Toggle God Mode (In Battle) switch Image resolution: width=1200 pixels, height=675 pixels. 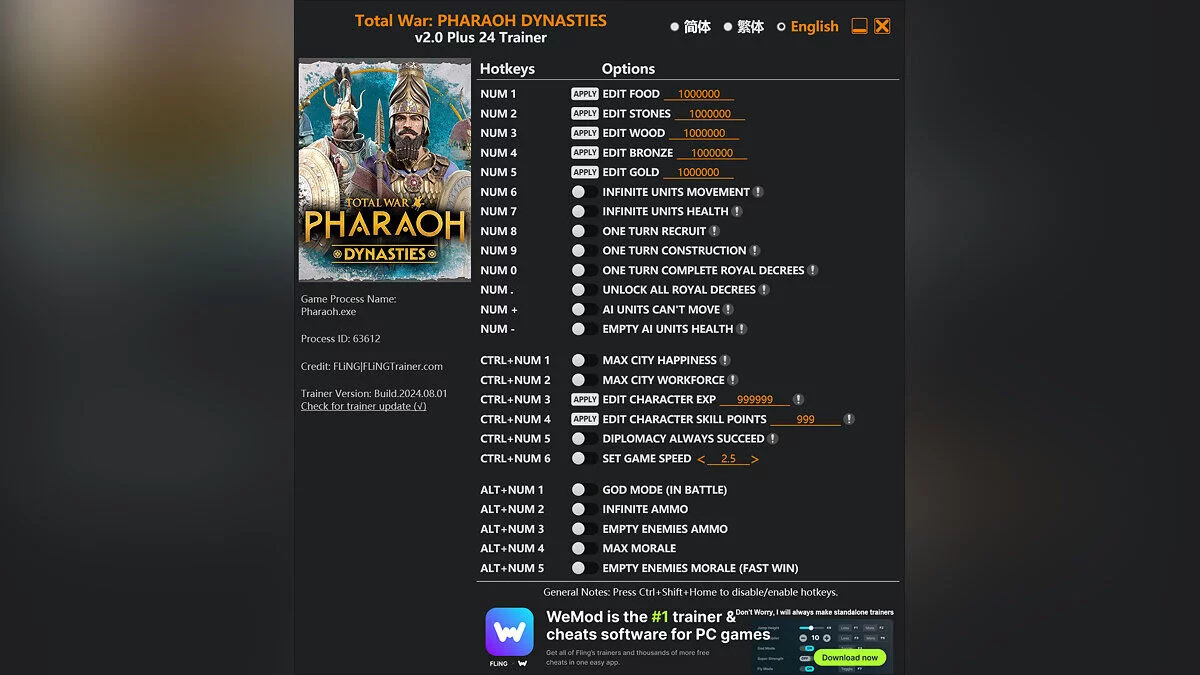(584, 490)
